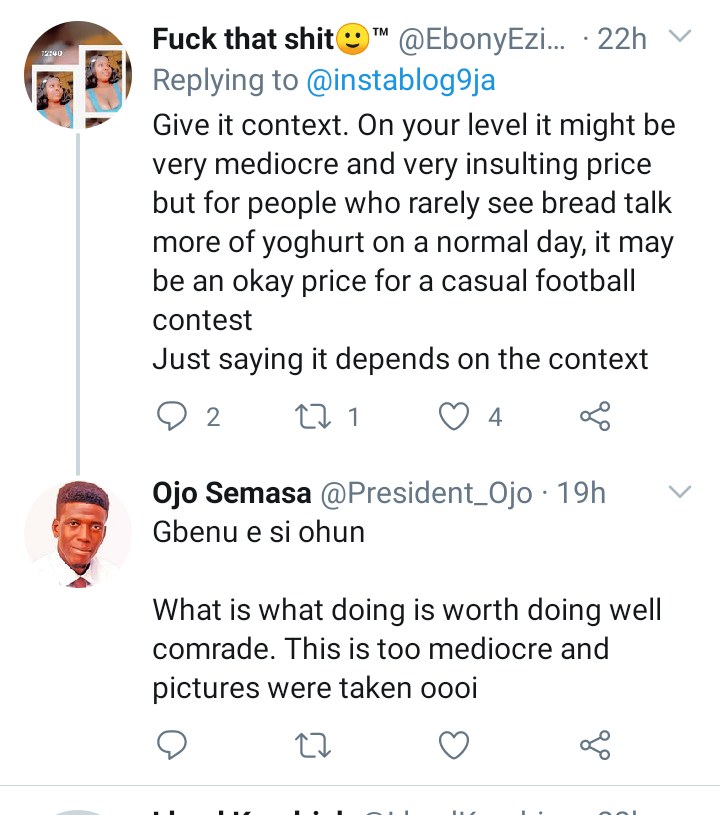
Task: Share the Give it context tweet
Action: point(595,415)
